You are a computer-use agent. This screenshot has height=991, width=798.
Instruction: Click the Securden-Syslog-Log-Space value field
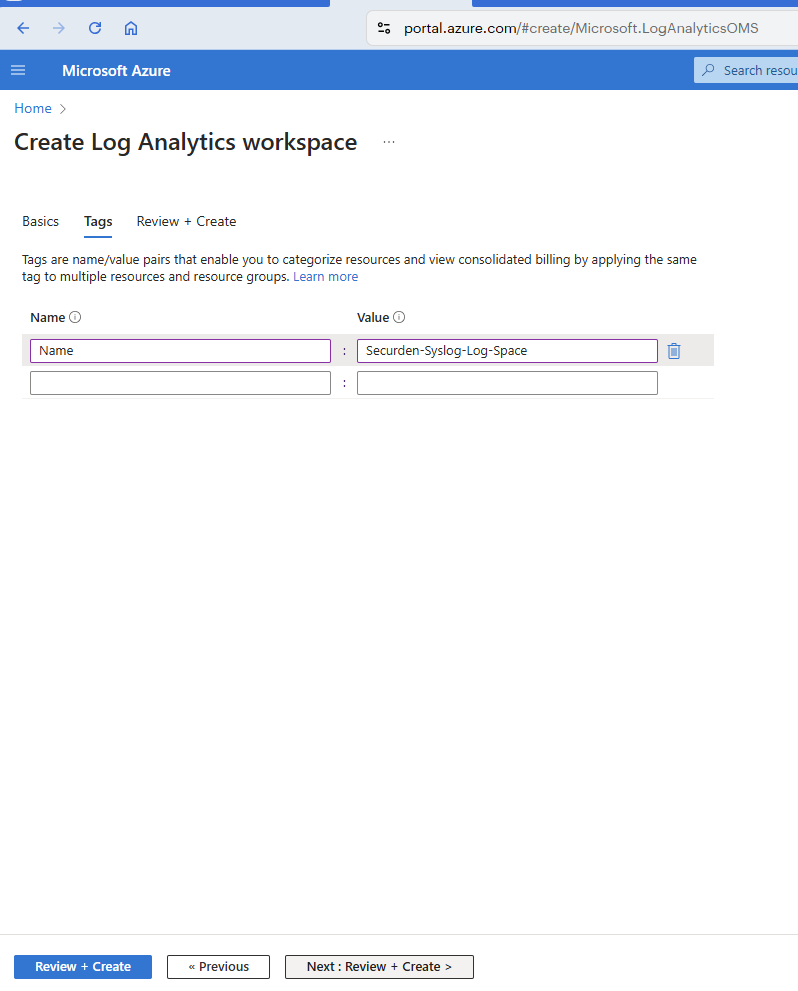click(507, 351)
